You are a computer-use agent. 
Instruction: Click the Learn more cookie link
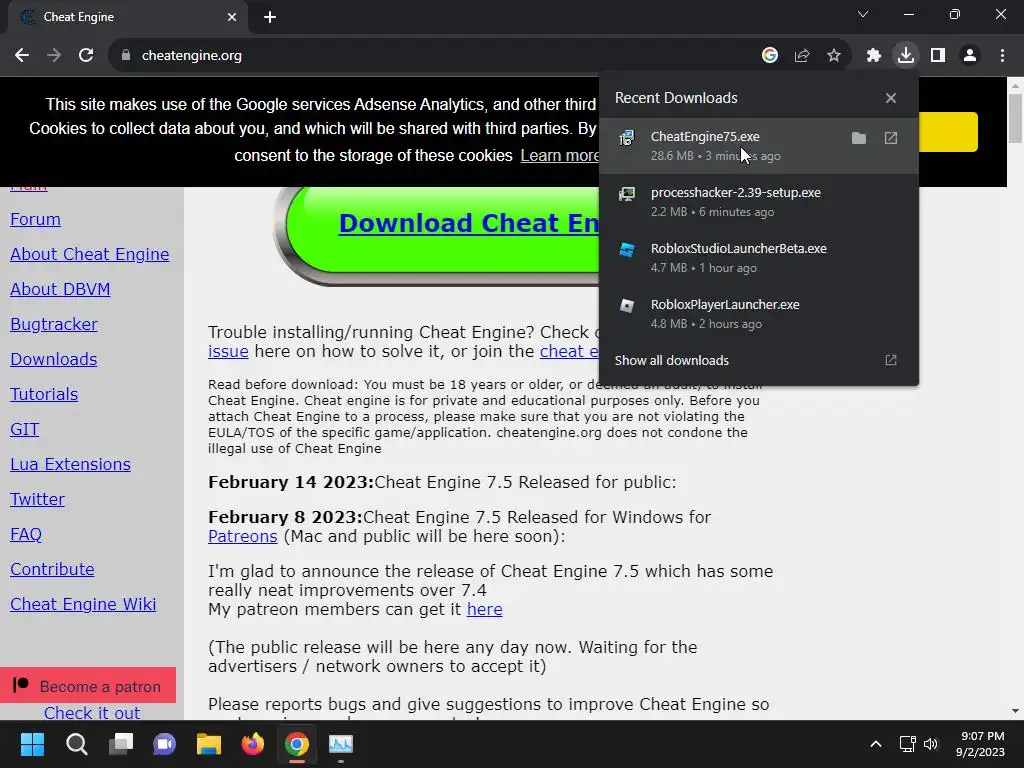560,155
